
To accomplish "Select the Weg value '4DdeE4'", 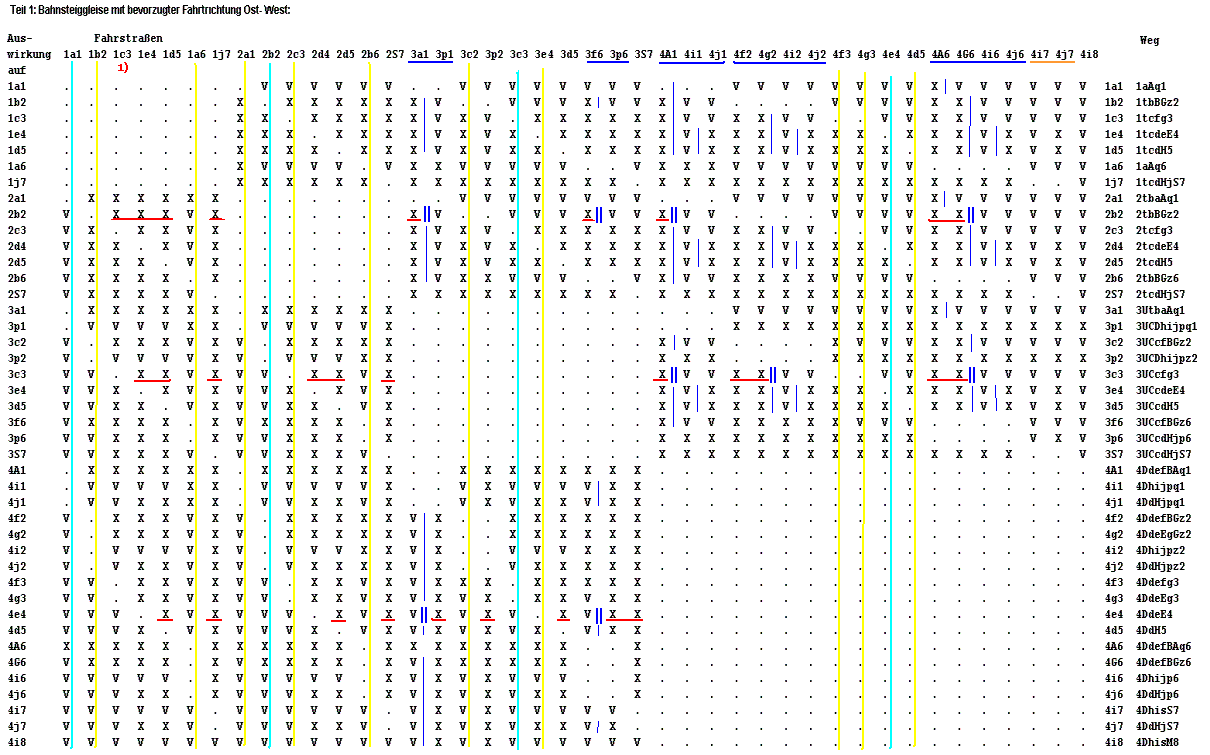I will tap(1154, 615).
